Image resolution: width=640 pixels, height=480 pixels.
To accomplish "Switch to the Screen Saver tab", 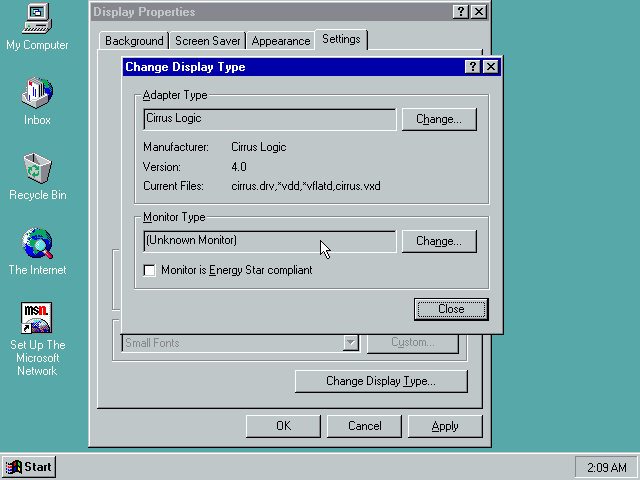I will tap(207, 41).
